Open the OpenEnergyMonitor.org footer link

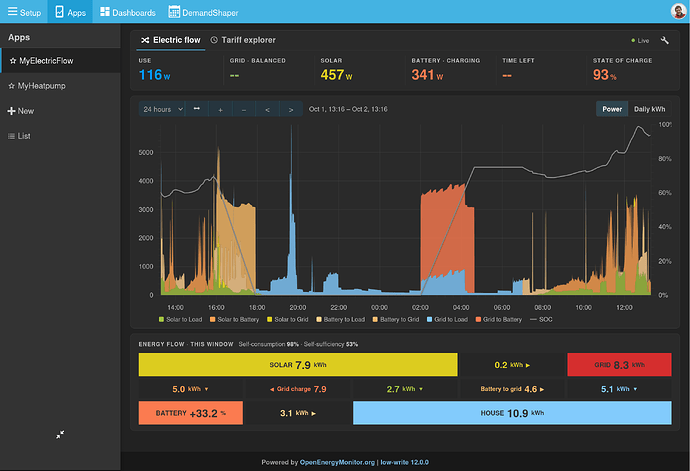point(337,462)
